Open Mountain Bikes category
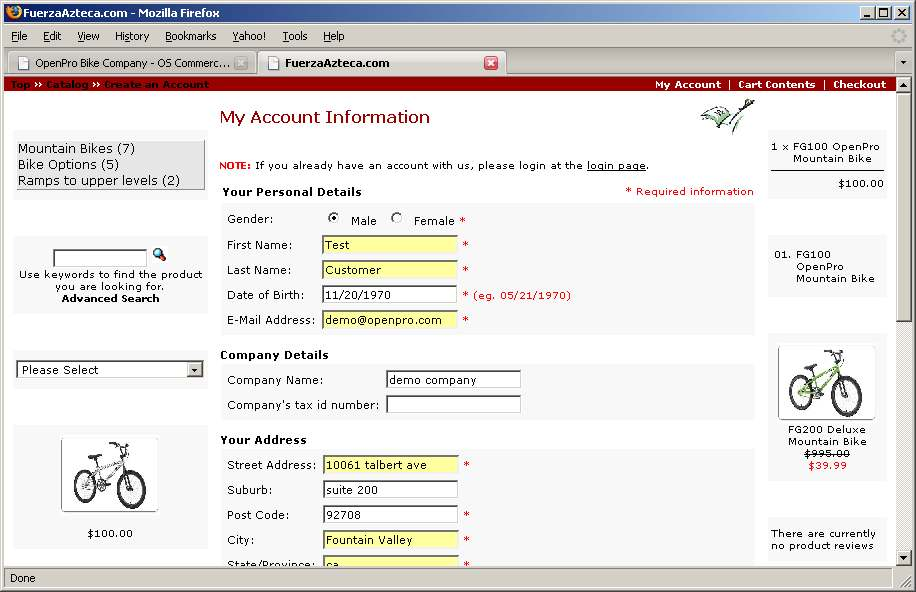The height and width of the screenshot is (592, 916). coord(76,149)
